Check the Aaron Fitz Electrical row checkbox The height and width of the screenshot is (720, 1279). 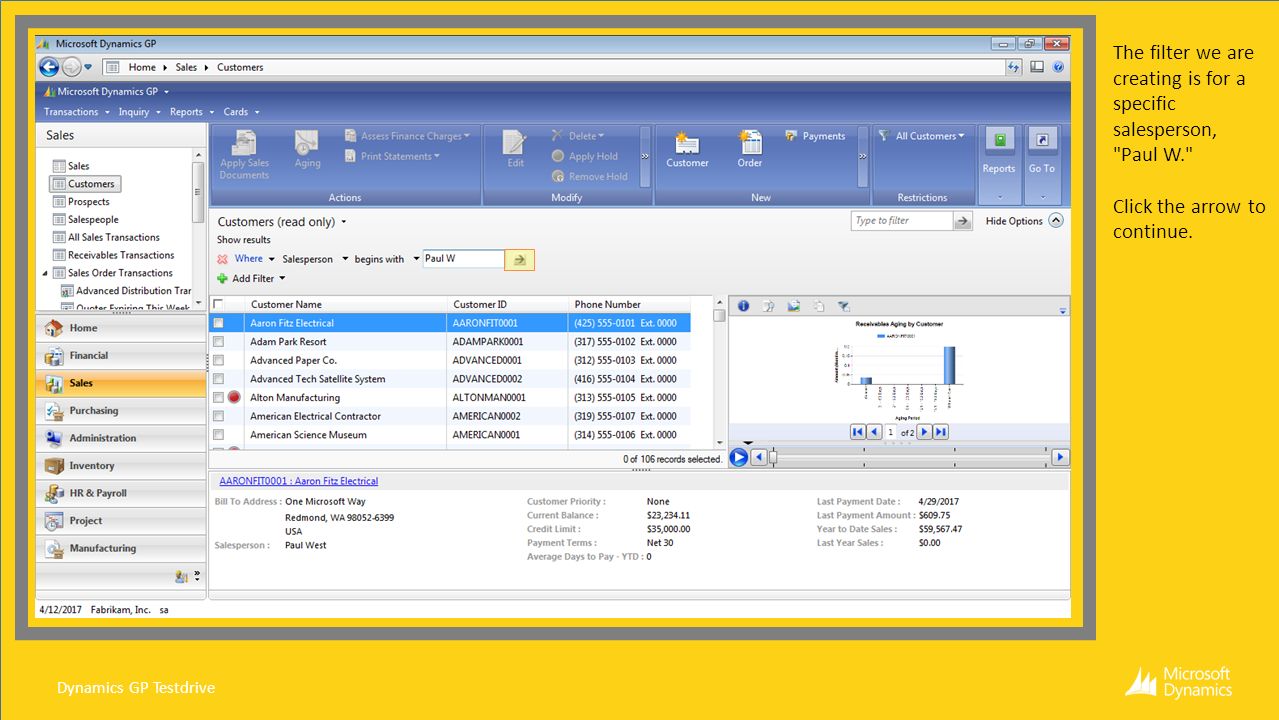pos(218,323)
